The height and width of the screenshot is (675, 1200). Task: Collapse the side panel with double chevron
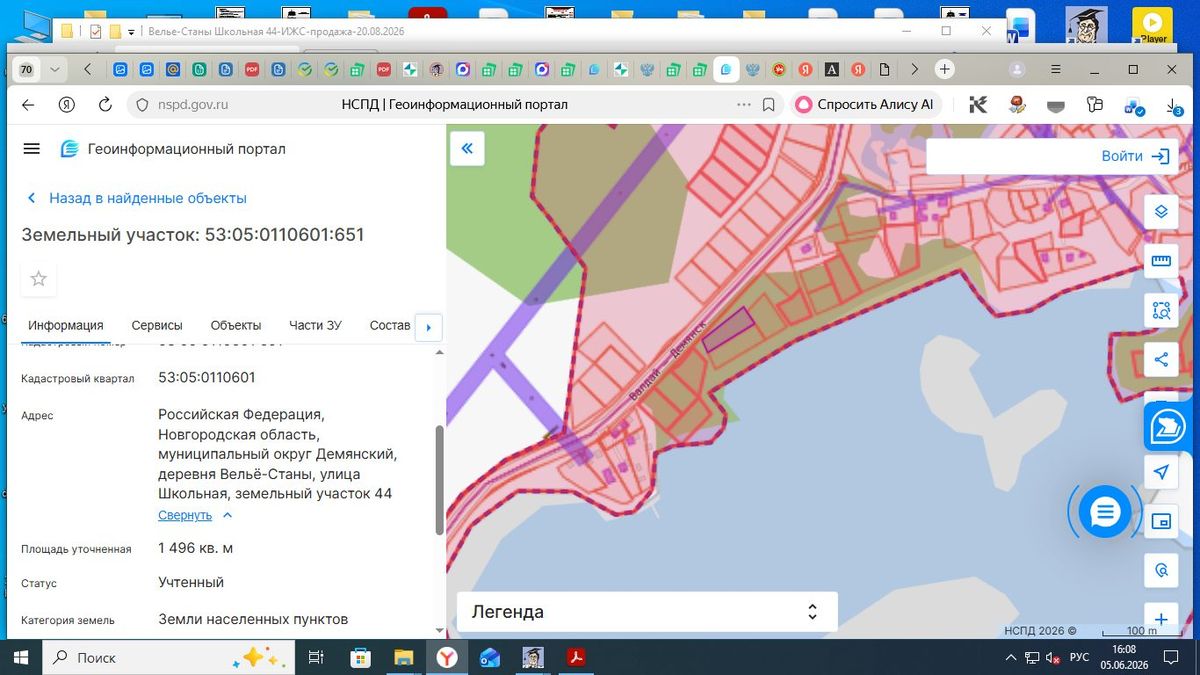(x=467, y=150)
